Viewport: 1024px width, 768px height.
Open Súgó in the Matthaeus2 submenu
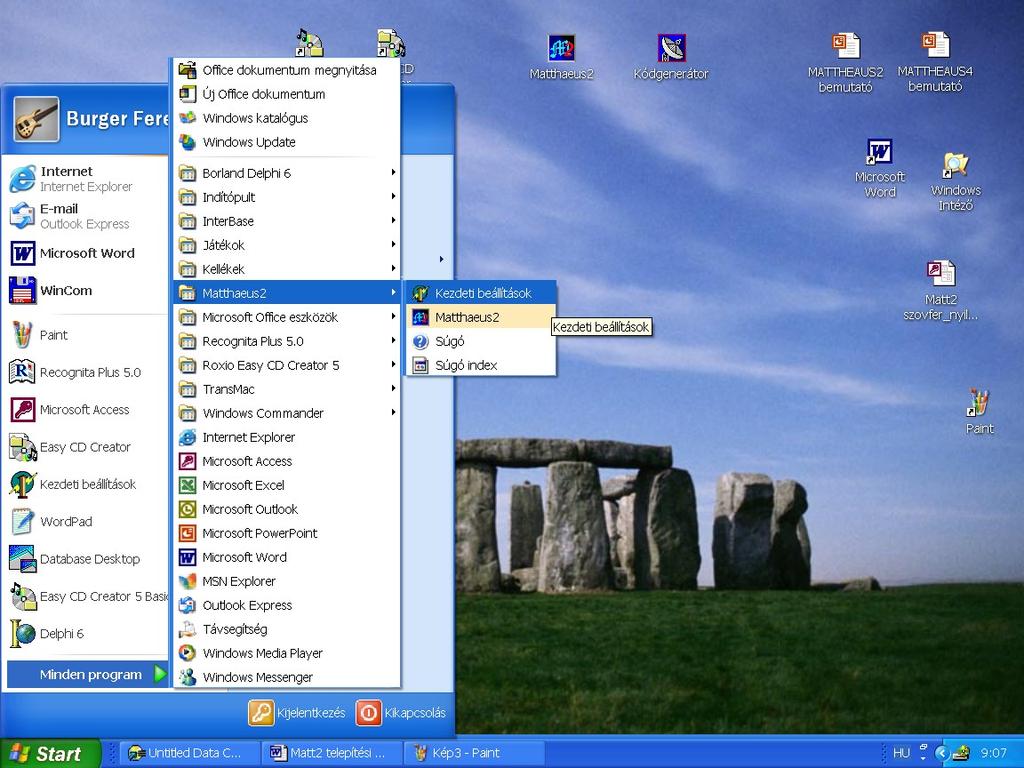pyautogui.click(x=481, y=342)
